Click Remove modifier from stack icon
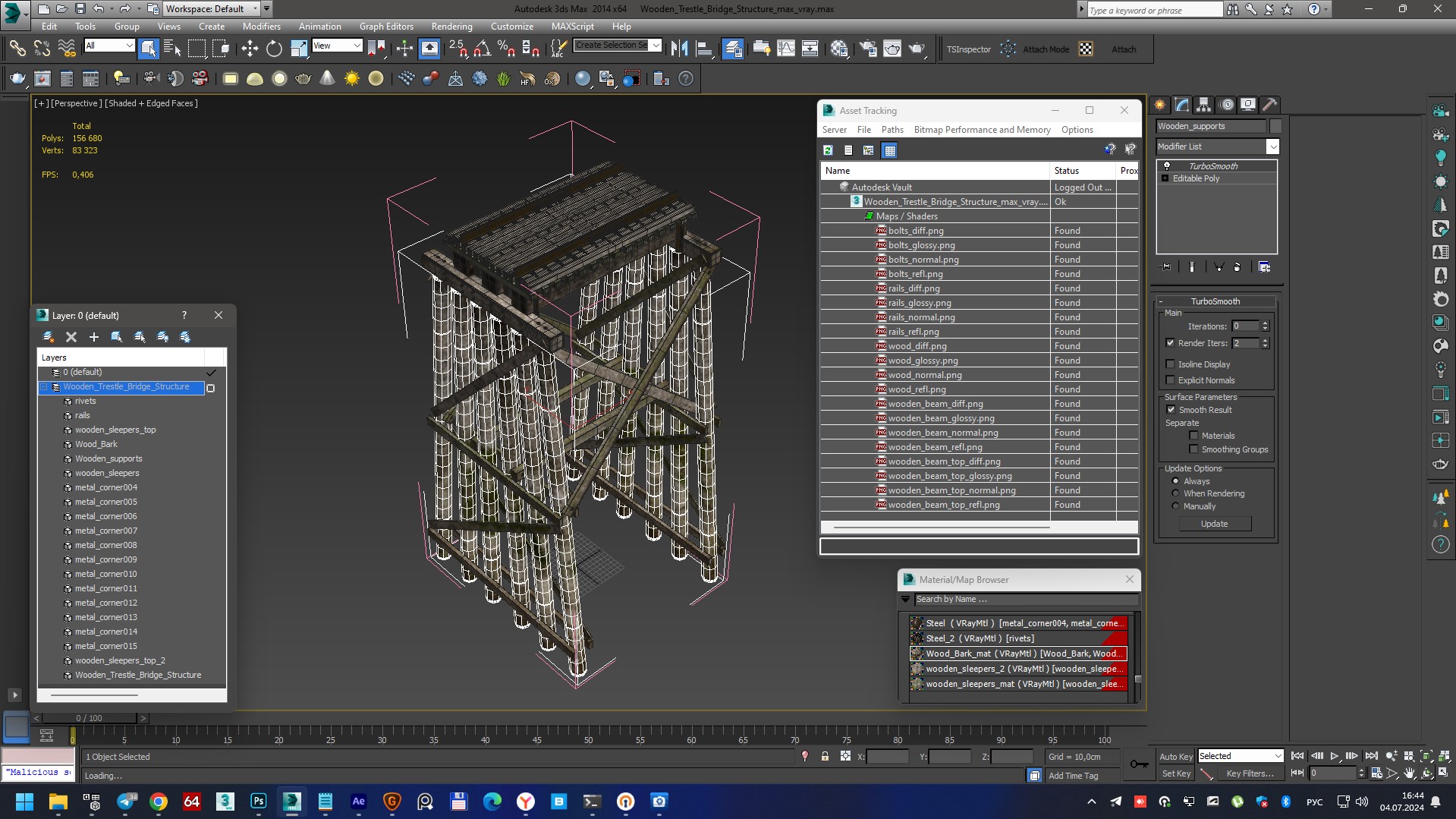Screen dimensions: 1456x819 tap(1237, 266)
